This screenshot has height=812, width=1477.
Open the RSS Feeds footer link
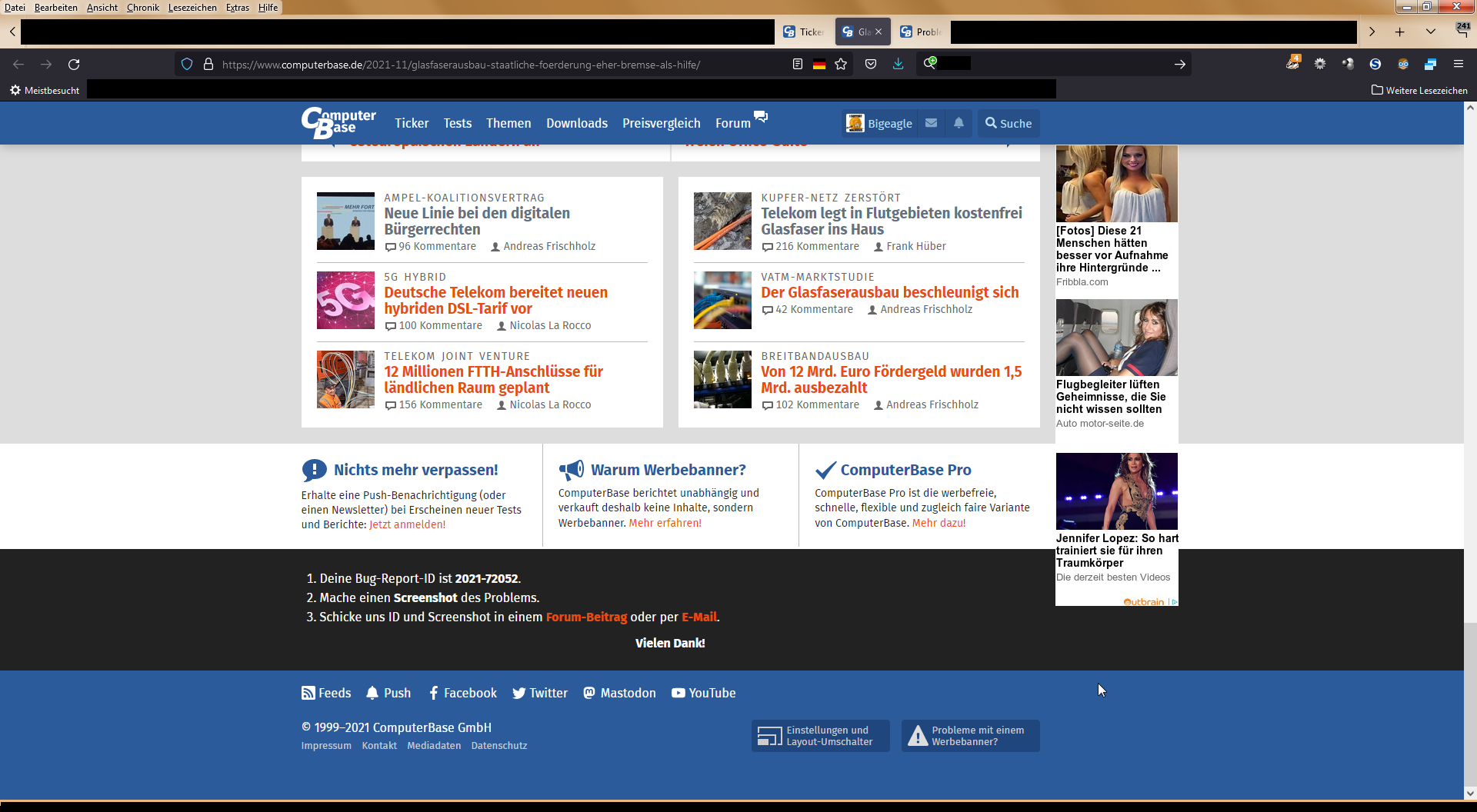pyautogui.click(x=326, y=693)
